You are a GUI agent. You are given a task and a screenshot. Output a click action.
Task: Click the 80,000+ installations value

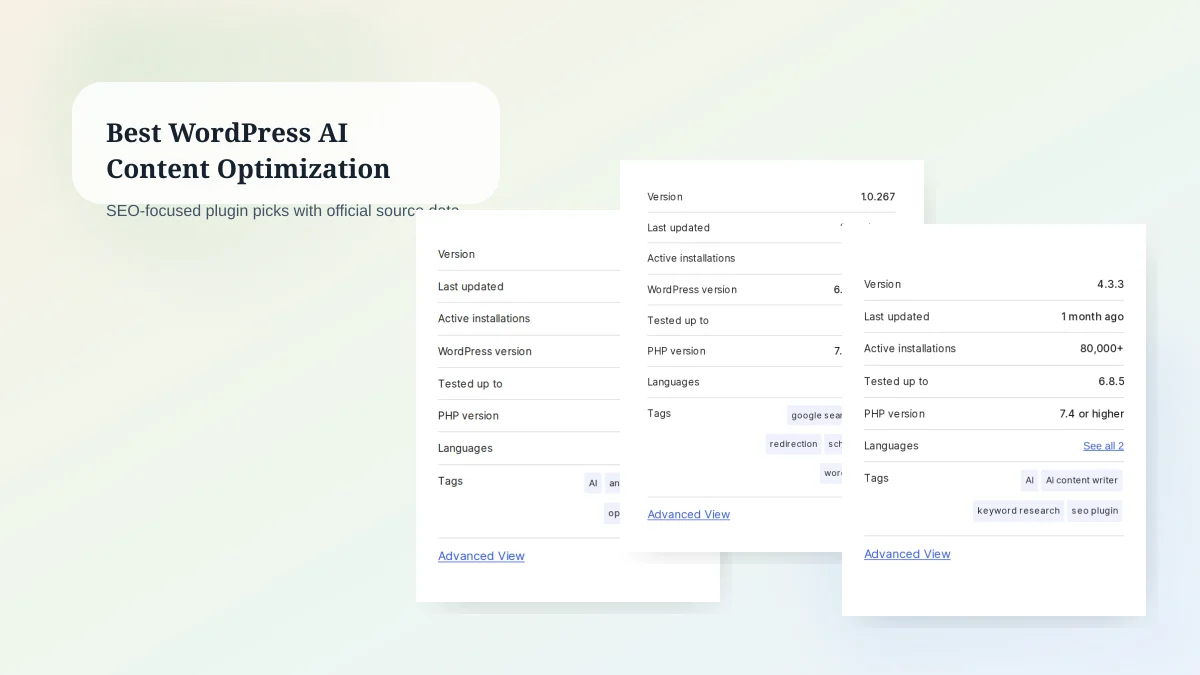[1104, 348]
